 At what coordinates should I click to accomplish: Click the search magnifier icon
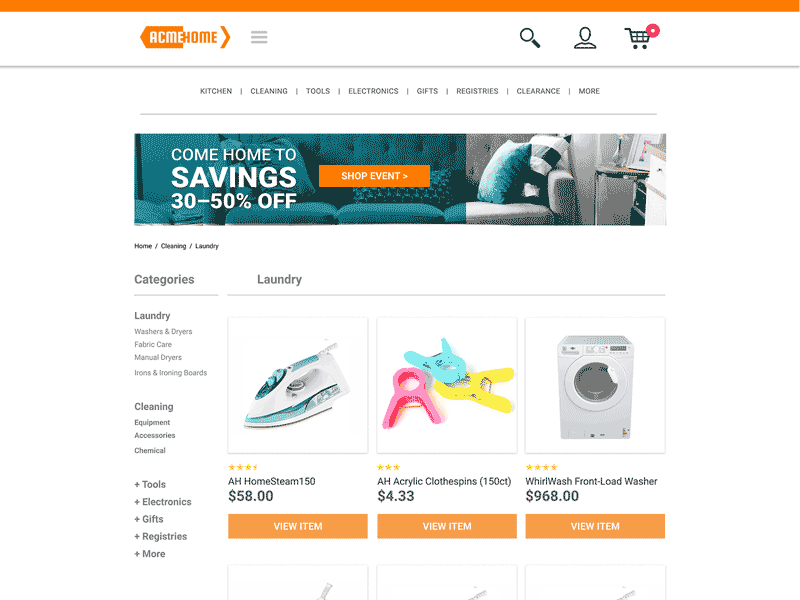(530, 38)
